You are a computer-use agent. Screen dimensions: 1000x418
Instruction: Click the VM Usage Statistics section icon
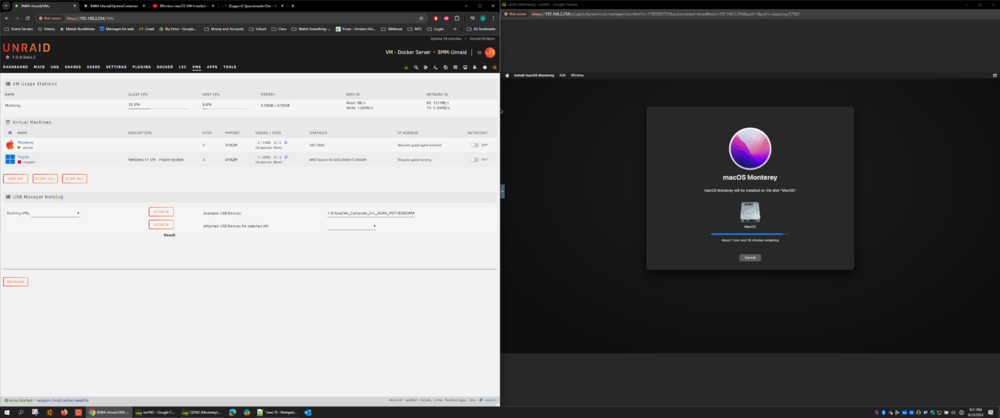[x=8, y=84]
